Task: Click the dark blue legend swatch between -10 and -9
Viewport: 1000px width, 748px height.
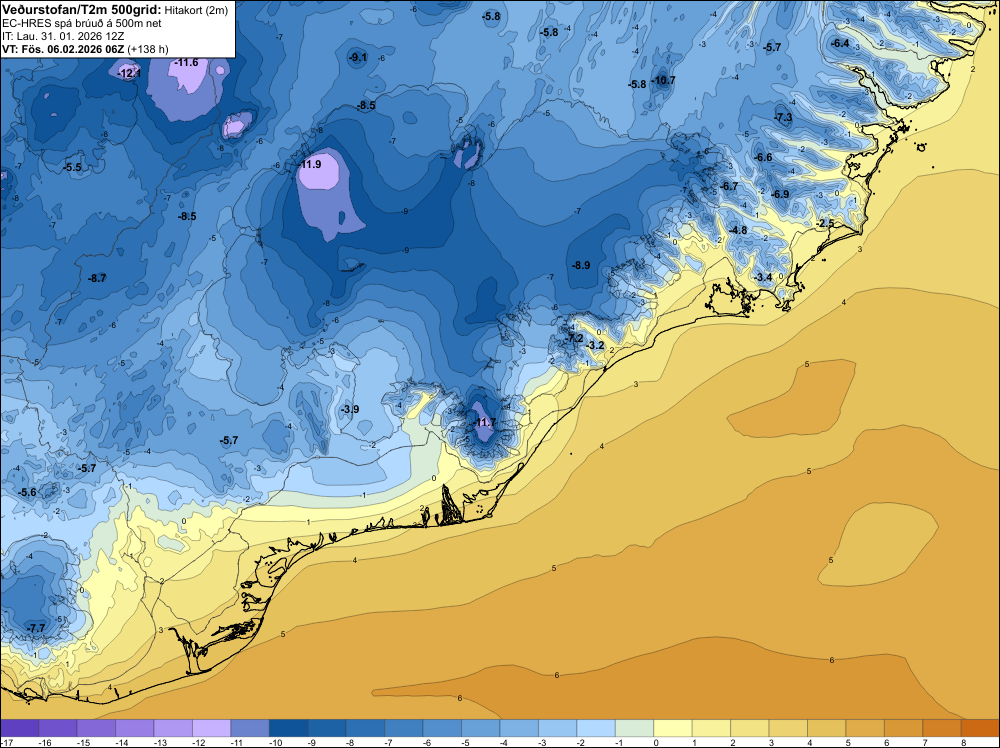Action: point(288,728)
